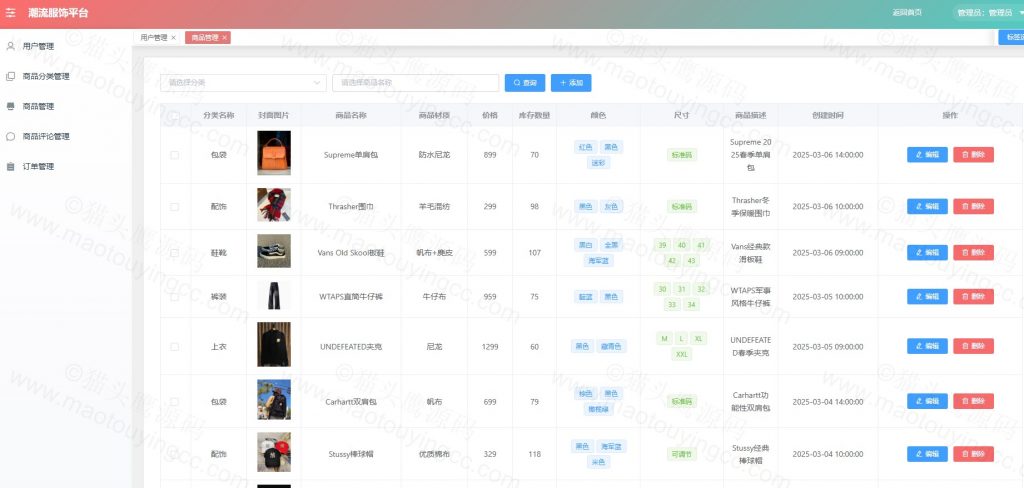Screen dimensions: 1024x488
Task: Switch to the 商品管理 tab
Action: tap(205, 38)
